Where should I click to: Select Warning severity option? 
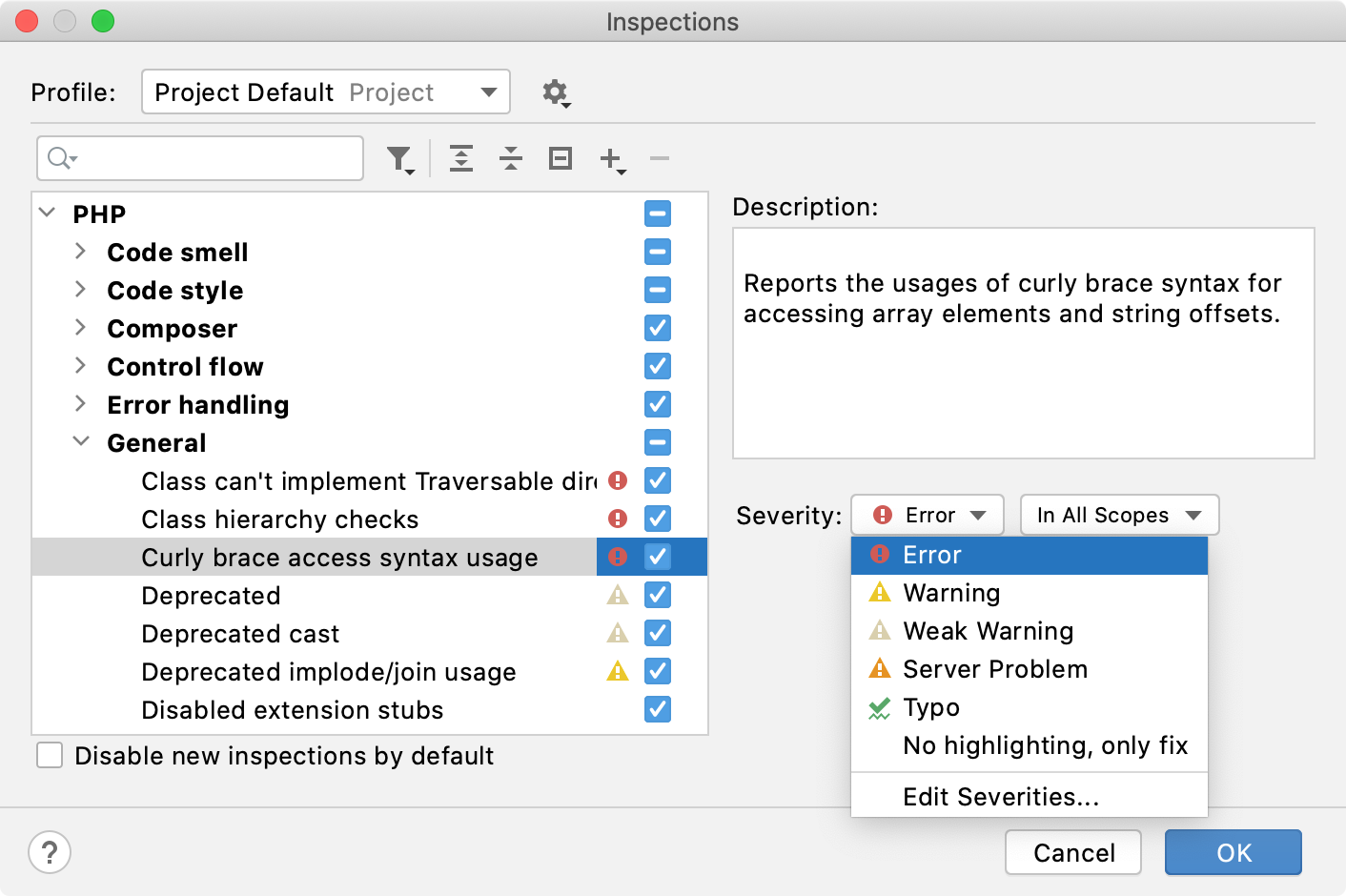point(1030,594)
